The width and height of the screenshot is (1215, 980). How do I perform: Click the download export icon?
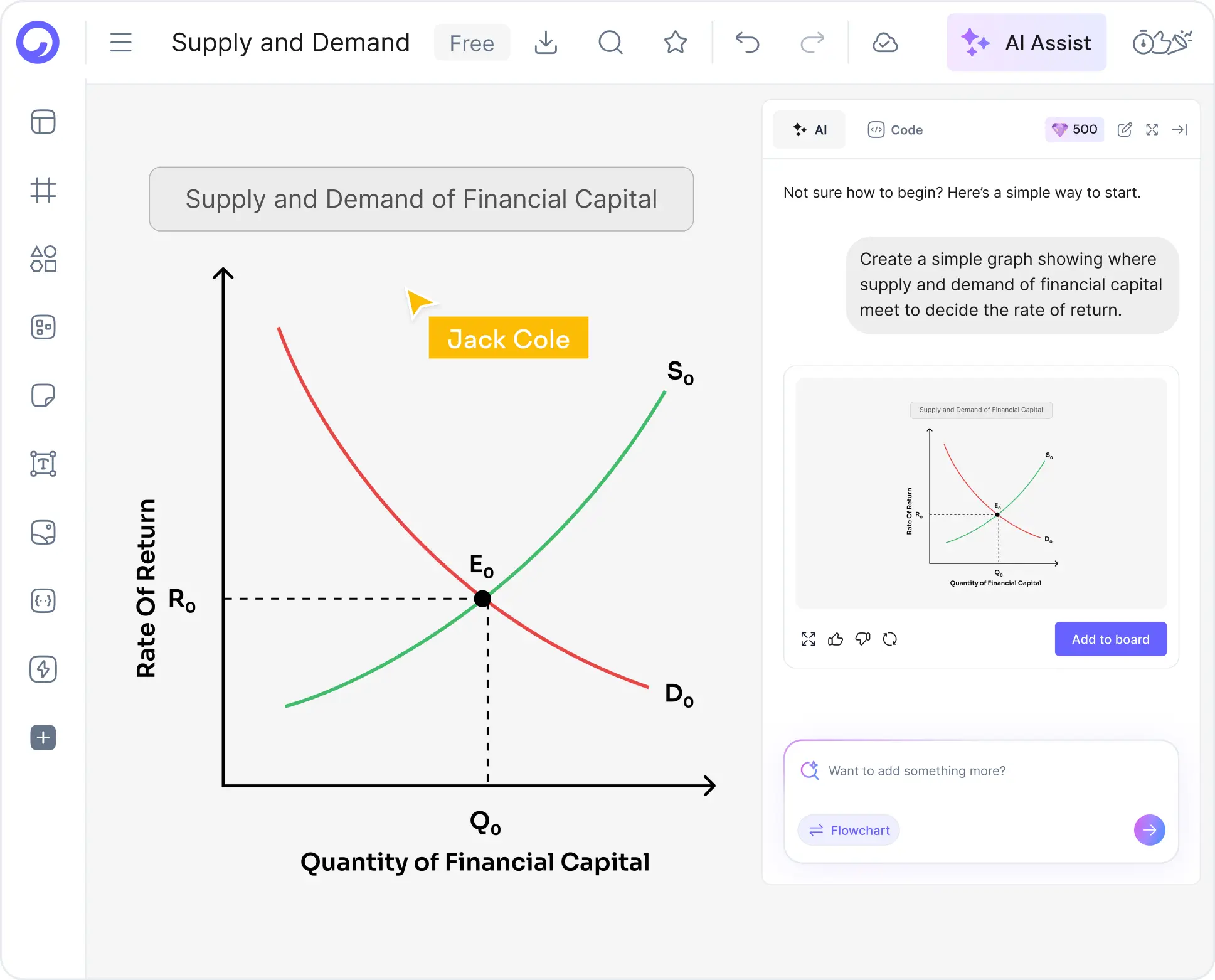tap(546, 43)
